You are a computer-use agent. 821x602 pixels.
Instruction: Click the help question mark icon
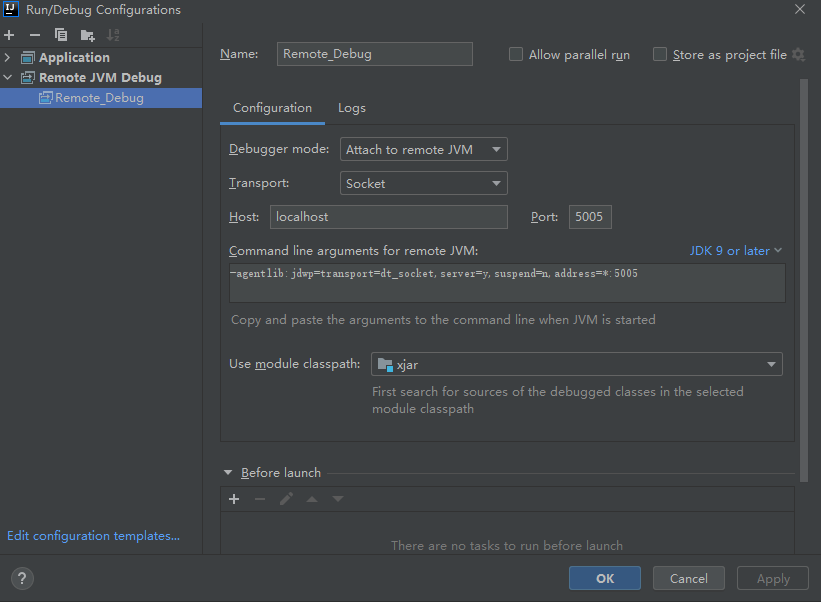click(22, 578)
